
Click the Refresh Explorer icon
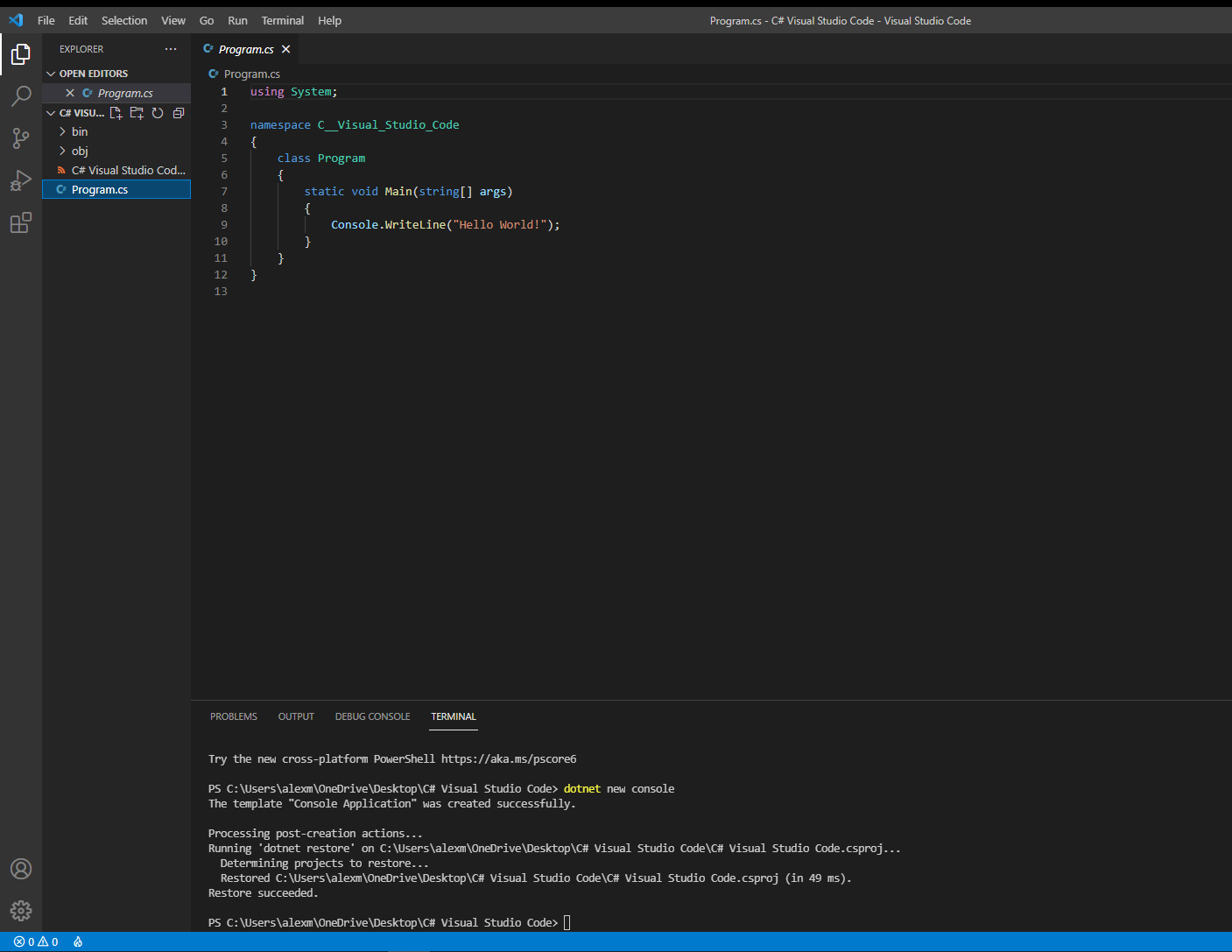click(158, 113)
